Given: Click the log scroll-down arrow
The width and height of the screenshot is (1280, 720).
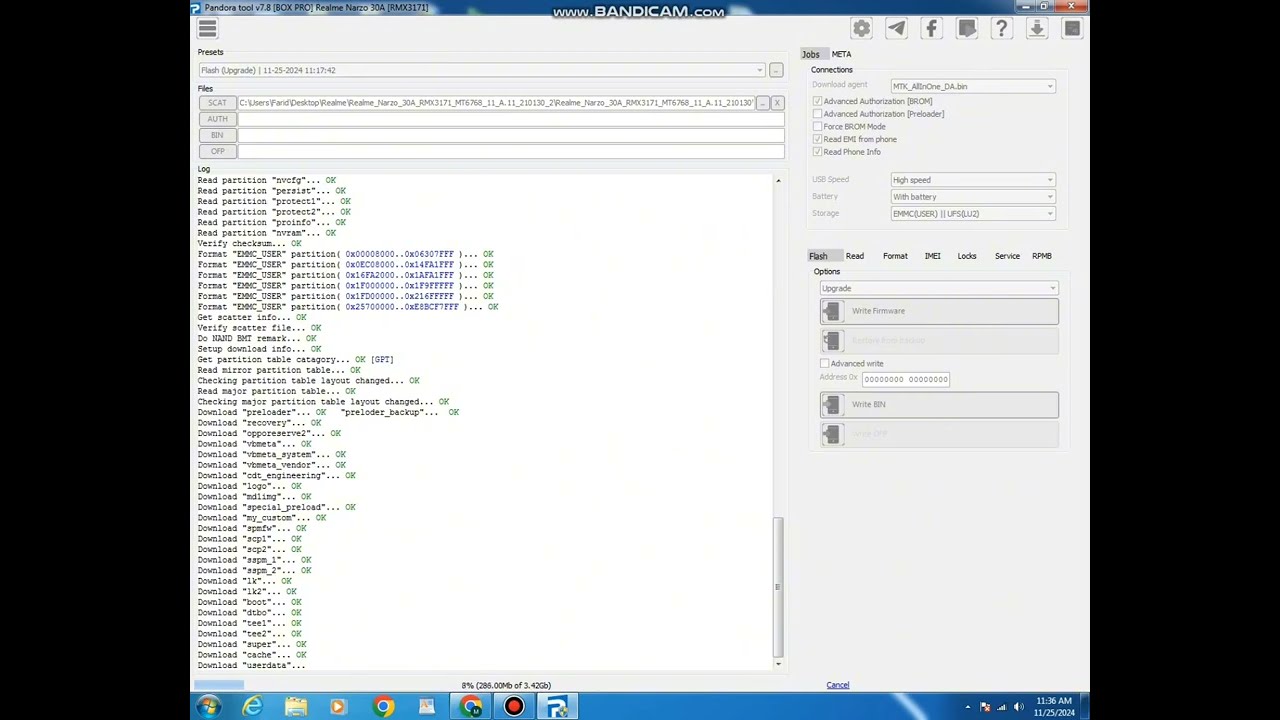Looking at the screenshot, I should [778, 663].
